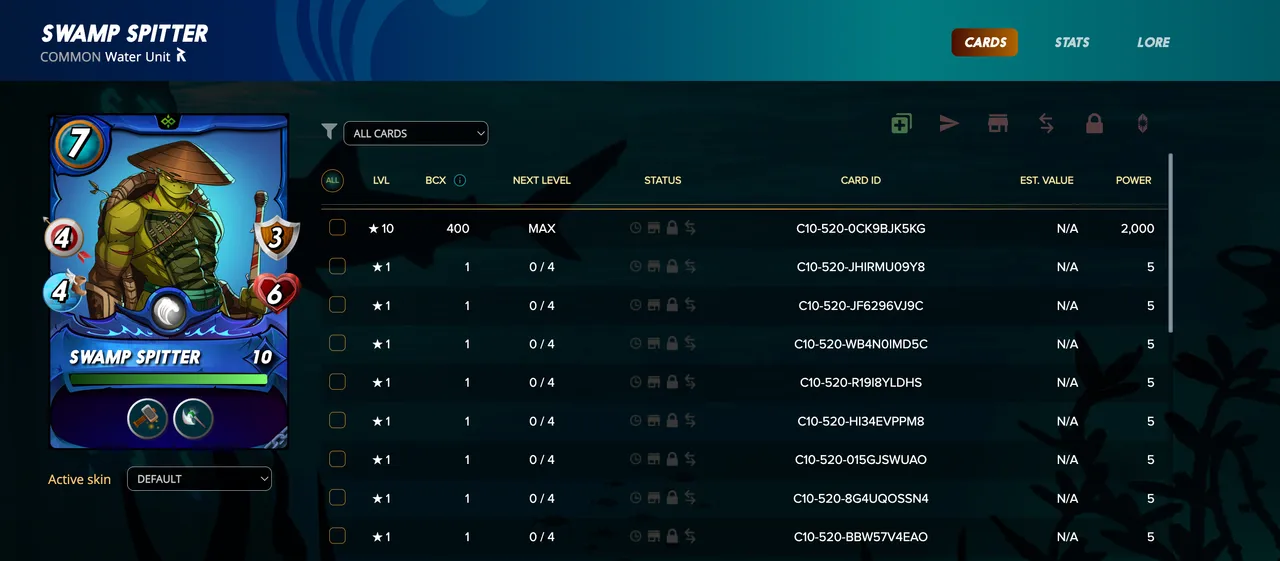Click the 2,000 power value
Viewport: 1280px width, 561px height.
pyautogui.click(x=1137, y=229)
